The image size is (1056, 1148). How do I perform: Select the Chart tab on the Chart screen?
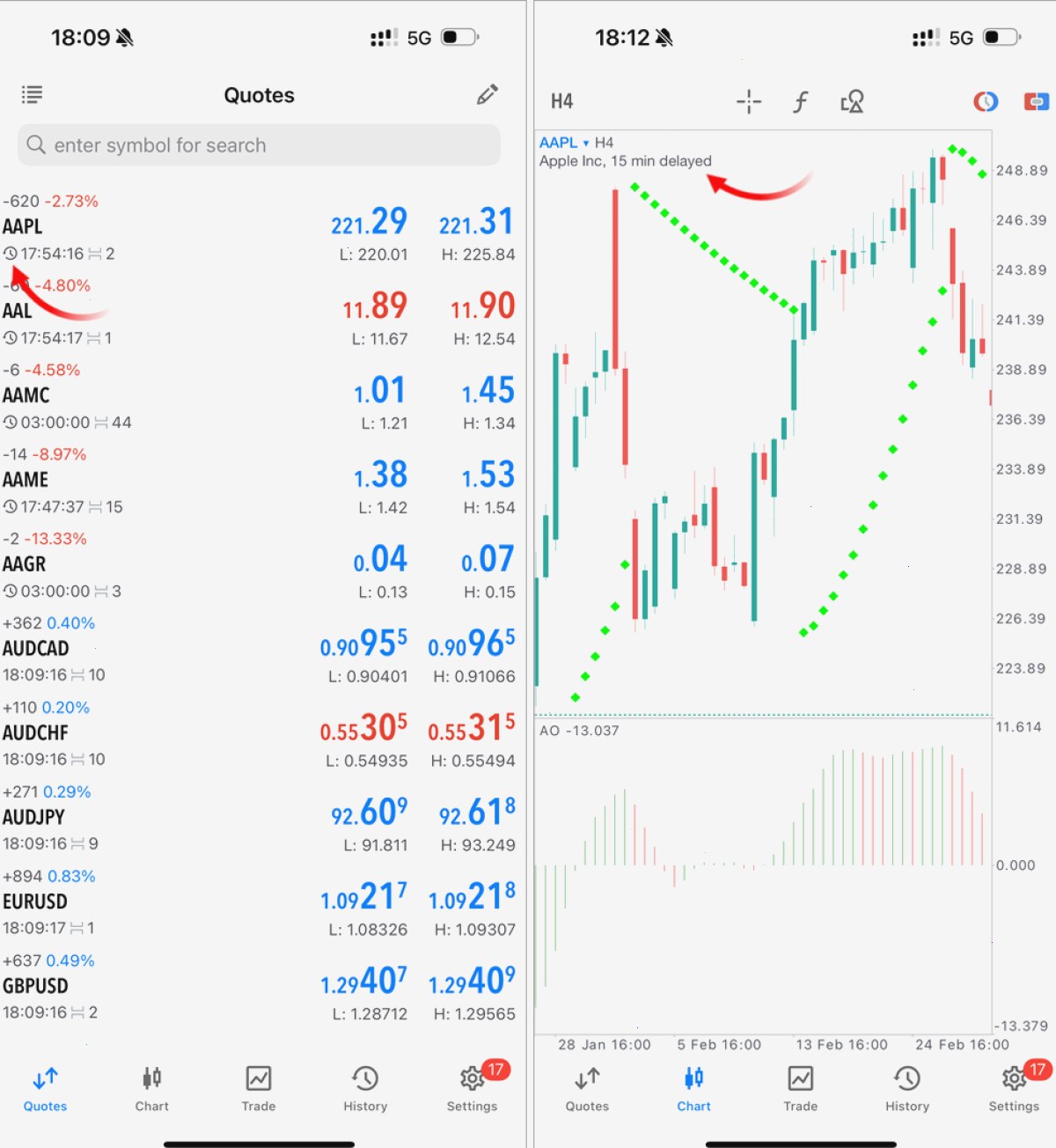[693, 1088]
